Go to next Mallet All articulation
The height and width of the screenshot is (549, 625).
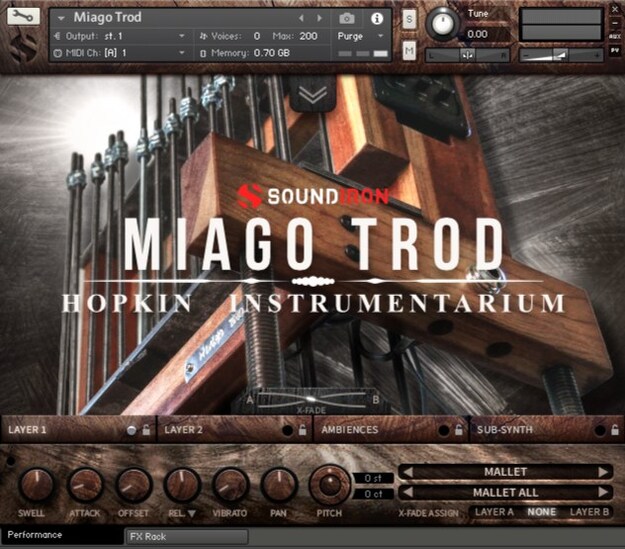(x=604, y=492)
